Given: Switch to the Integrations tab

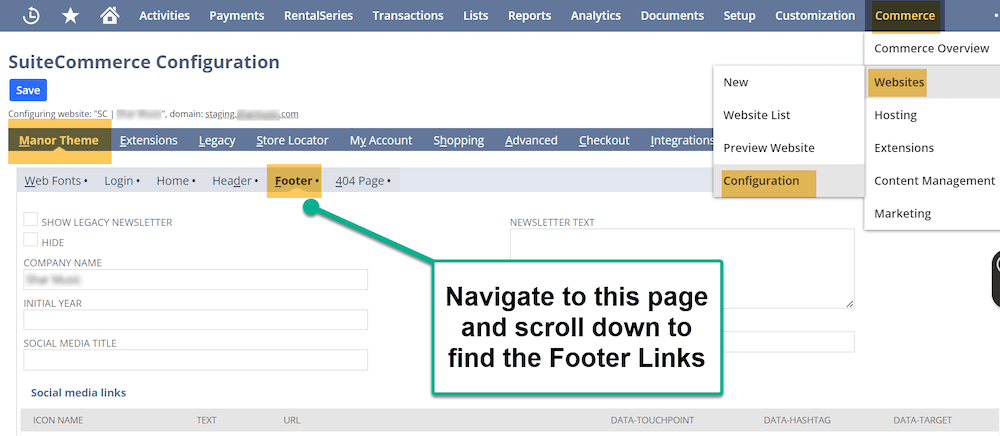Looking at the screenshot, I should click(x=681, y=140).
